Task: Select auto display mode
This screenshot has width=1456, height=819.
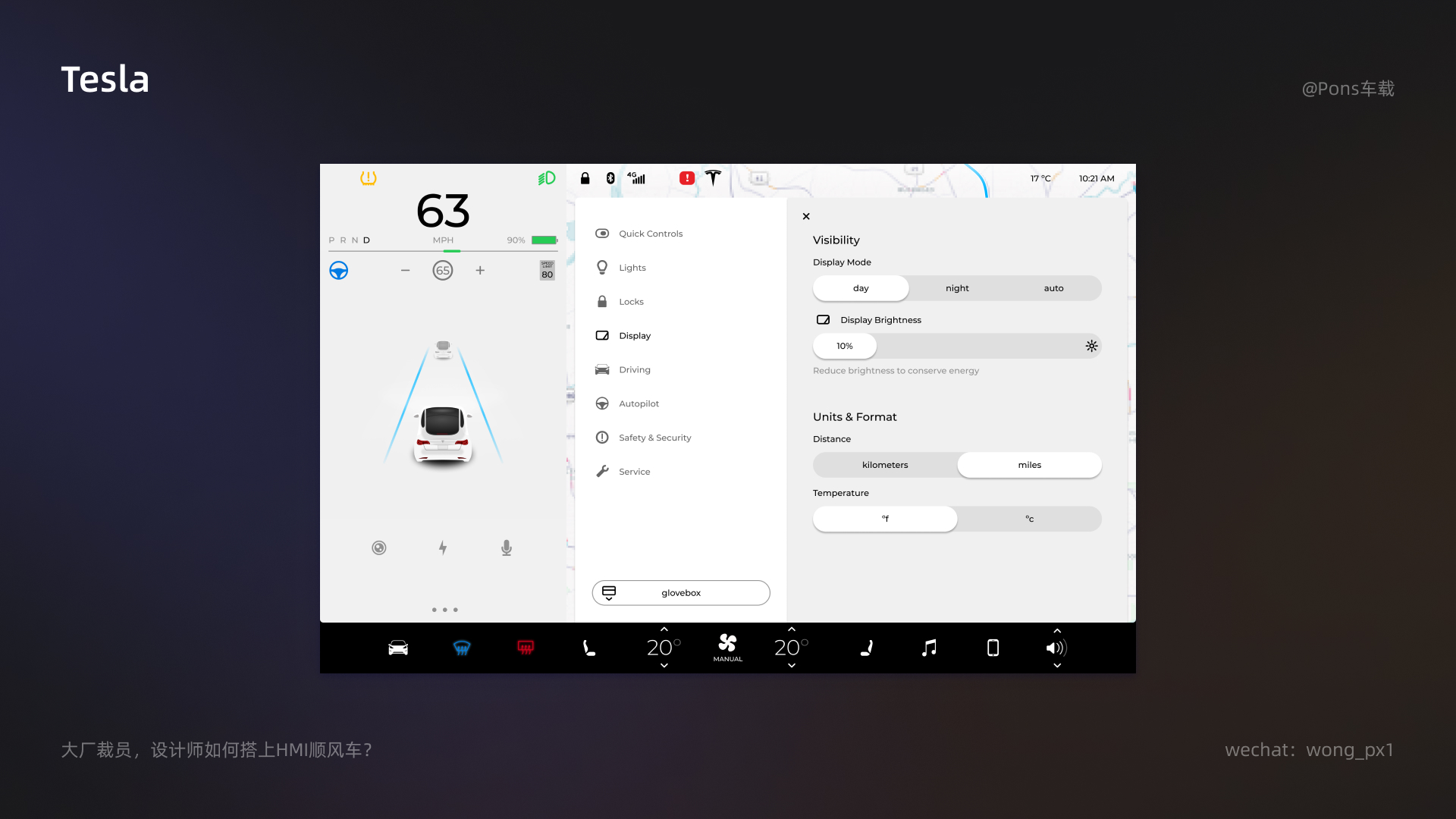Action: (1053, 288)
